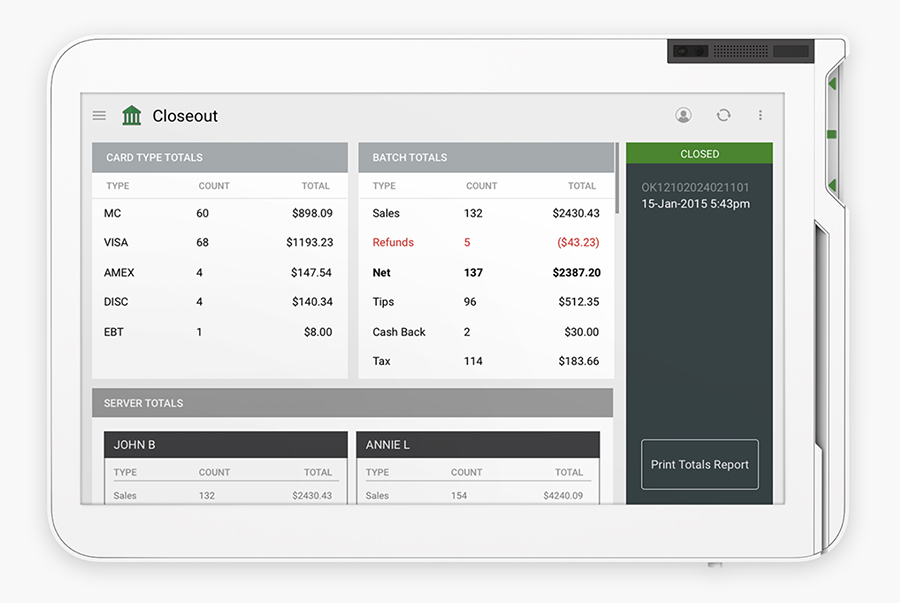Select the Net row total $2387.20
Screen dimensions: 900x603
point(576,273)
